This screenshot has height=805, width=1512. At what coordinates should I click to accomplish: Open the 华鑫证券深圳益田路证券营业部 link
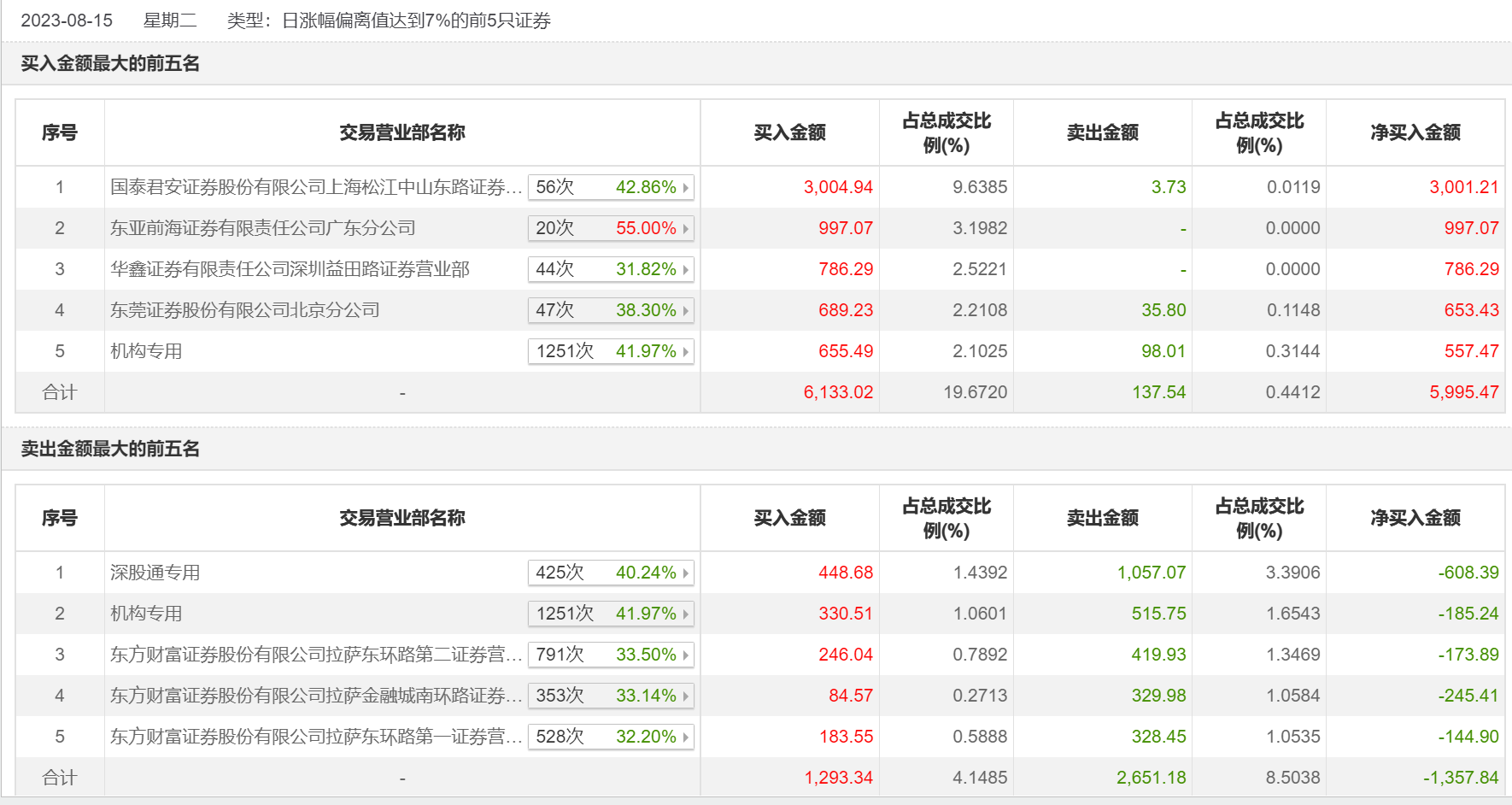click(290, 269)
